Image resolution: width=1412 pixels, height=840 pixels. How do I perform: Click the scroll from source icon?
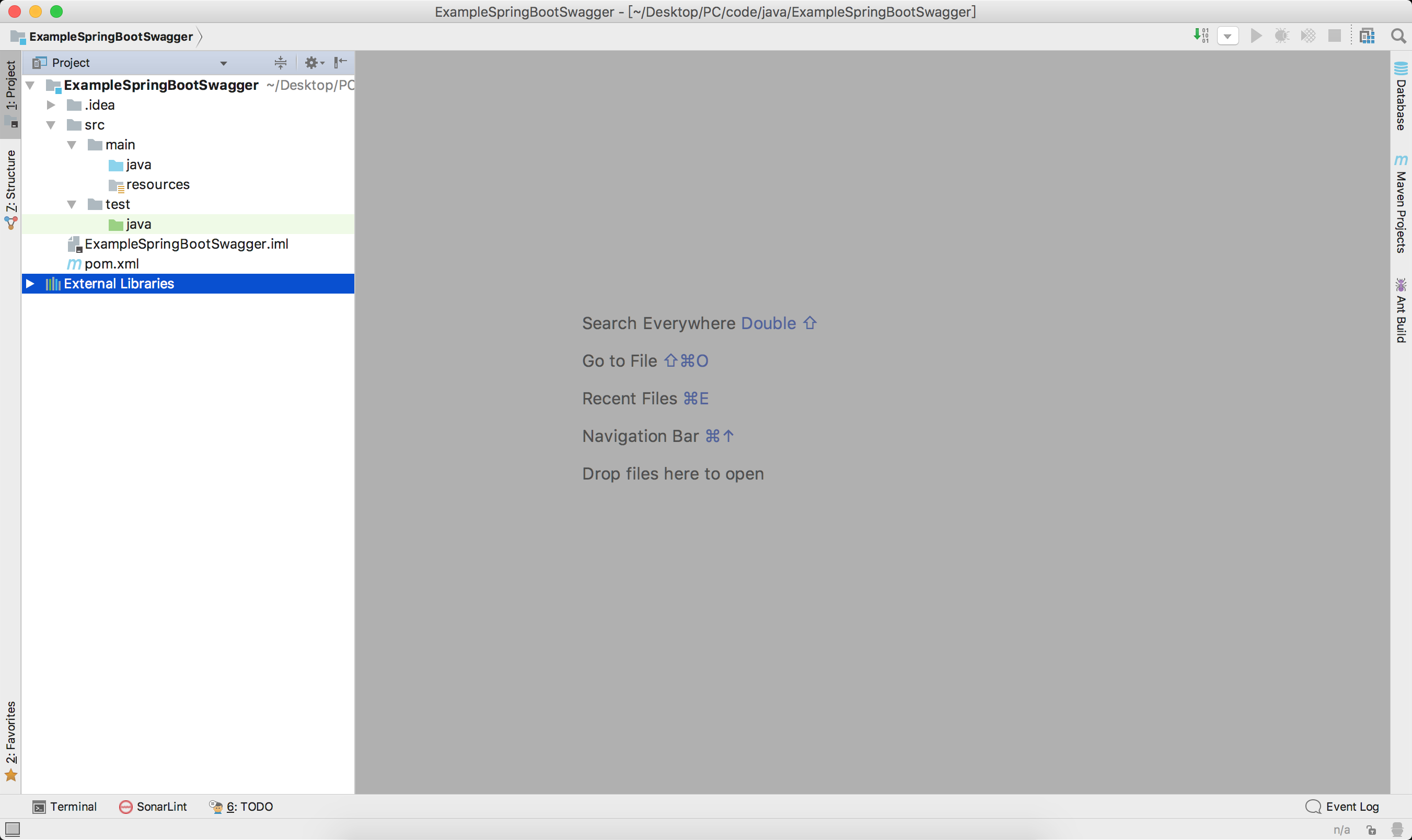pos(280,62)
